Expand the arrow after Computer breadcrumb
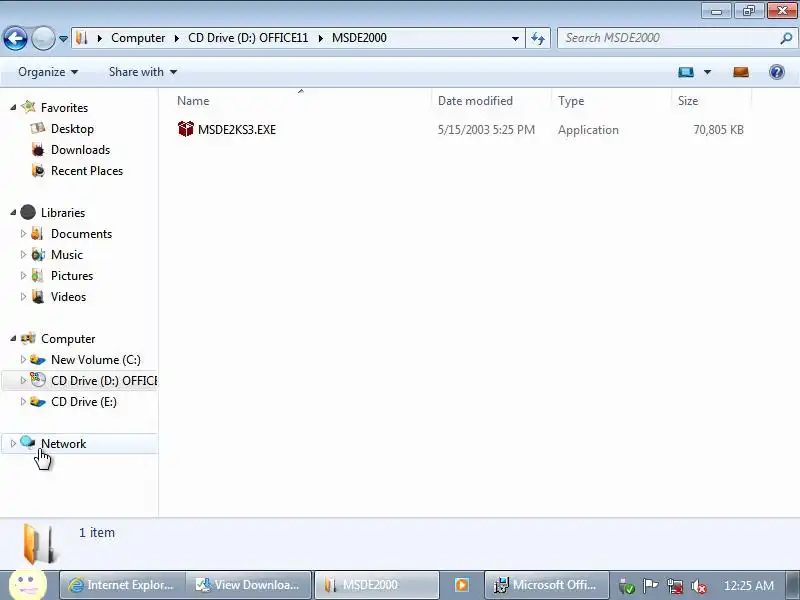The width and height of the screenshot is (800, 600). tap(177, 38)
